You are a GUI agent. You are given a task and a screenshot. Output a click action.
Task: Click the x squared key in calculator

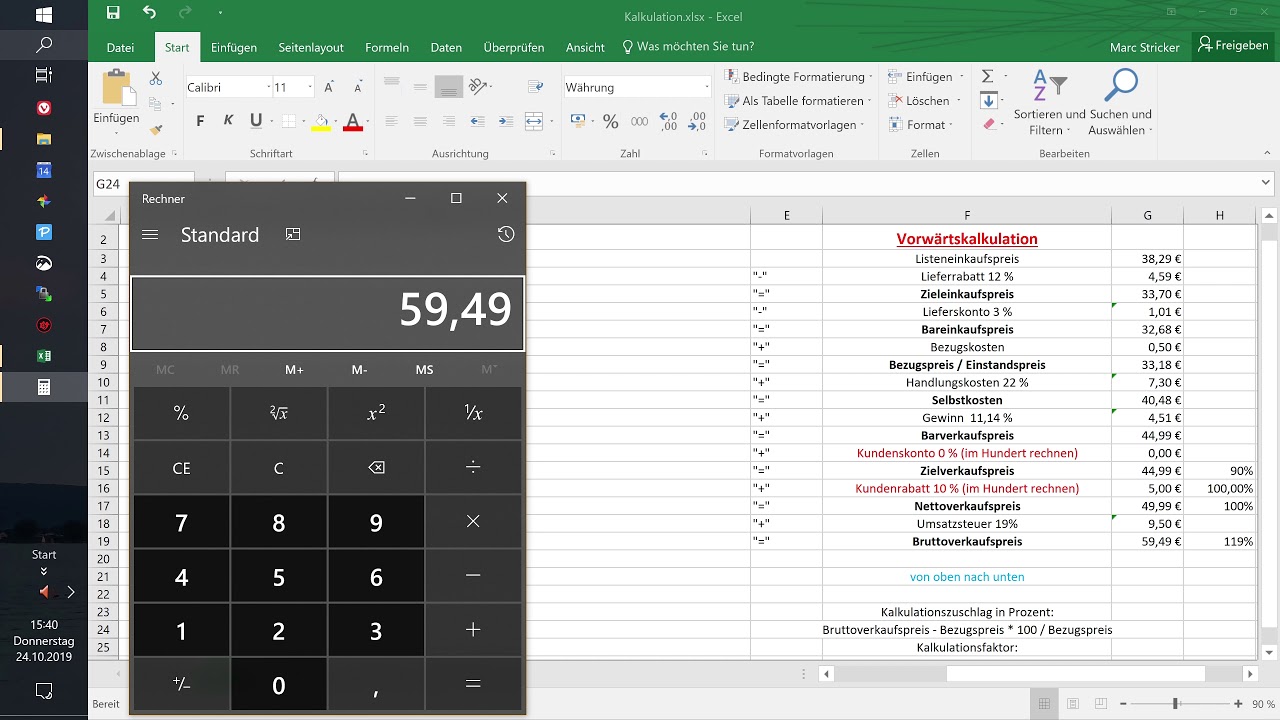376,413
